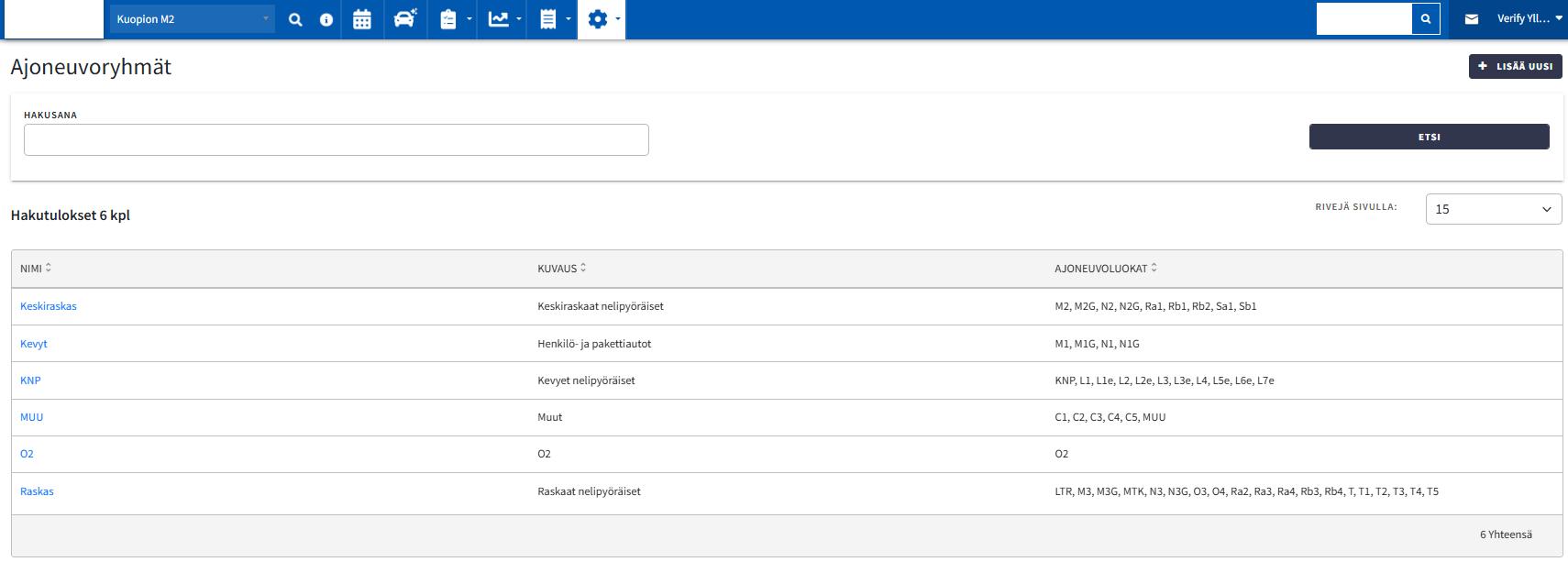Open the clipboard checklist menu
The image size is (1568, 562).
coord(453,19)
